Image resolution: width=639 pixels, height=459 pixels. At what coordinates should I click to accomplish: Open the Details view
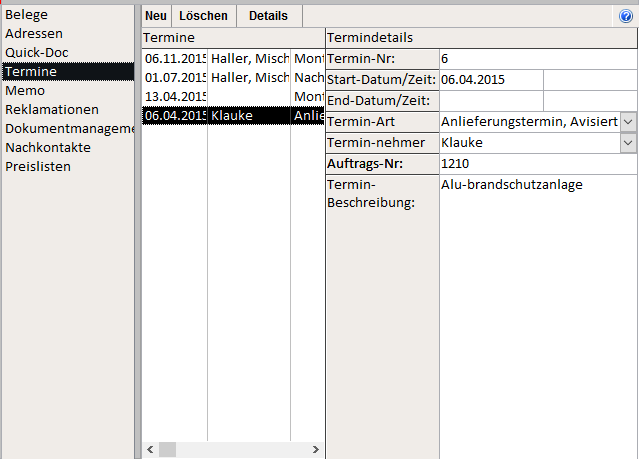tap(268, 16)
